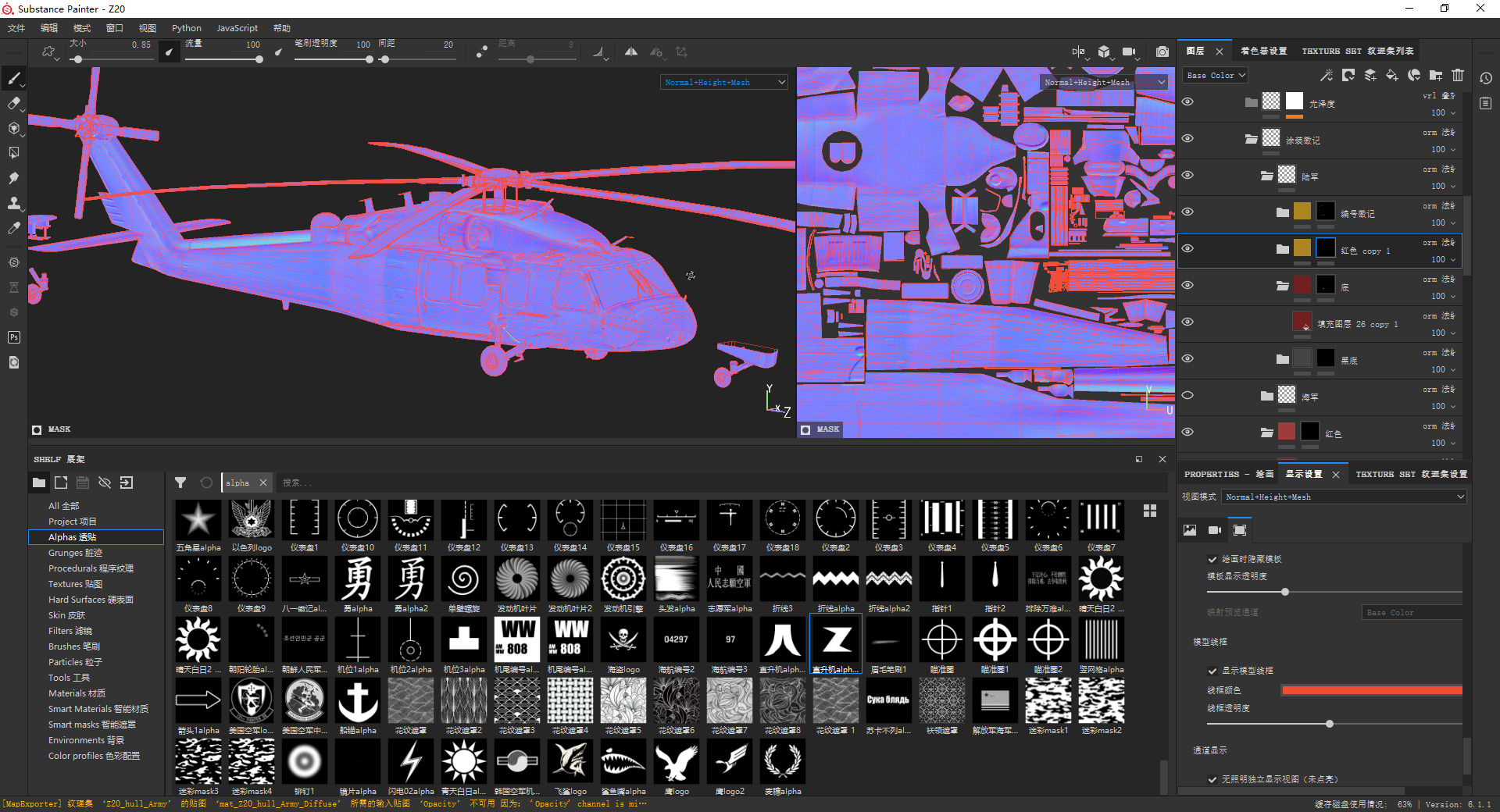Image resolution: width=1500 pixels, height=812 pixels.
Task: Add a new folder to layer stack
Action: [x=1436, y=75]
